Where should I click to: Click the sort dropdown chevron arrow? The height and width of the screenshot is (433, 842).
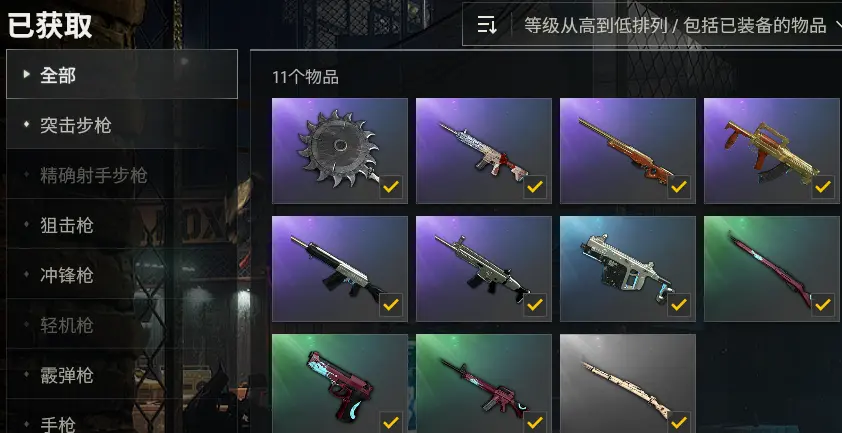838,25
